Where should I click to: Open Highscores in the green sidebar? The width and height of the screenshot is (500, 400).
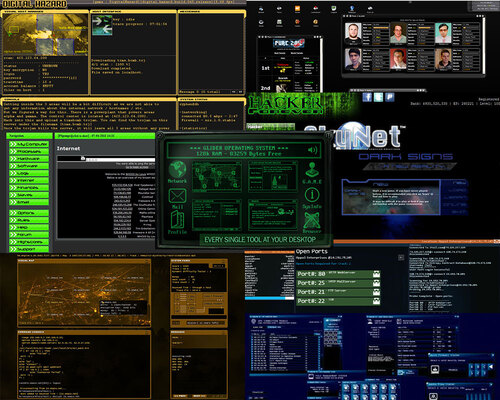click(29, 242)
